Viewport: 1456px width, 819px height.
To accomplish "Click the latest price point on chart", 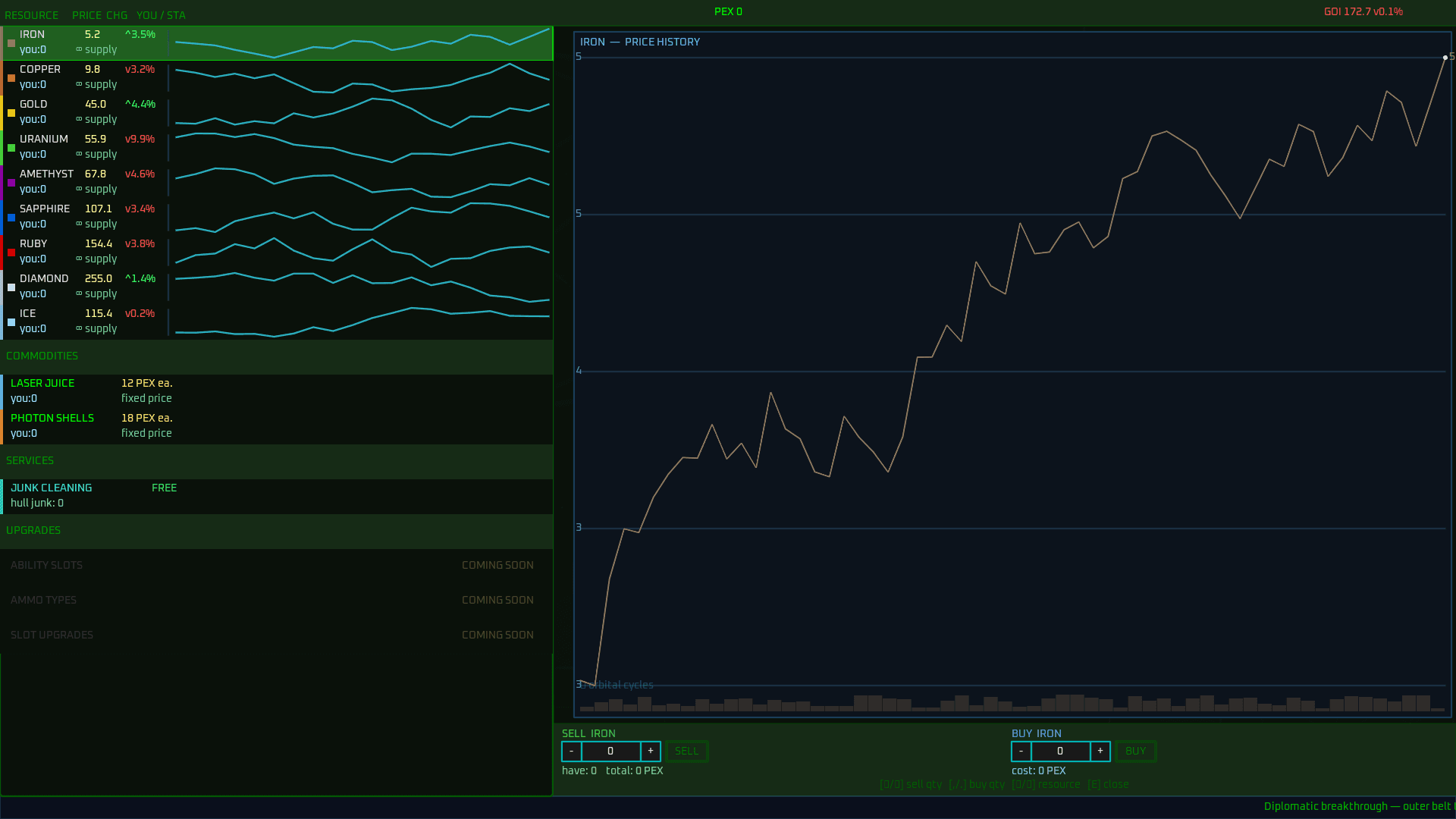I will point(1445,58).
